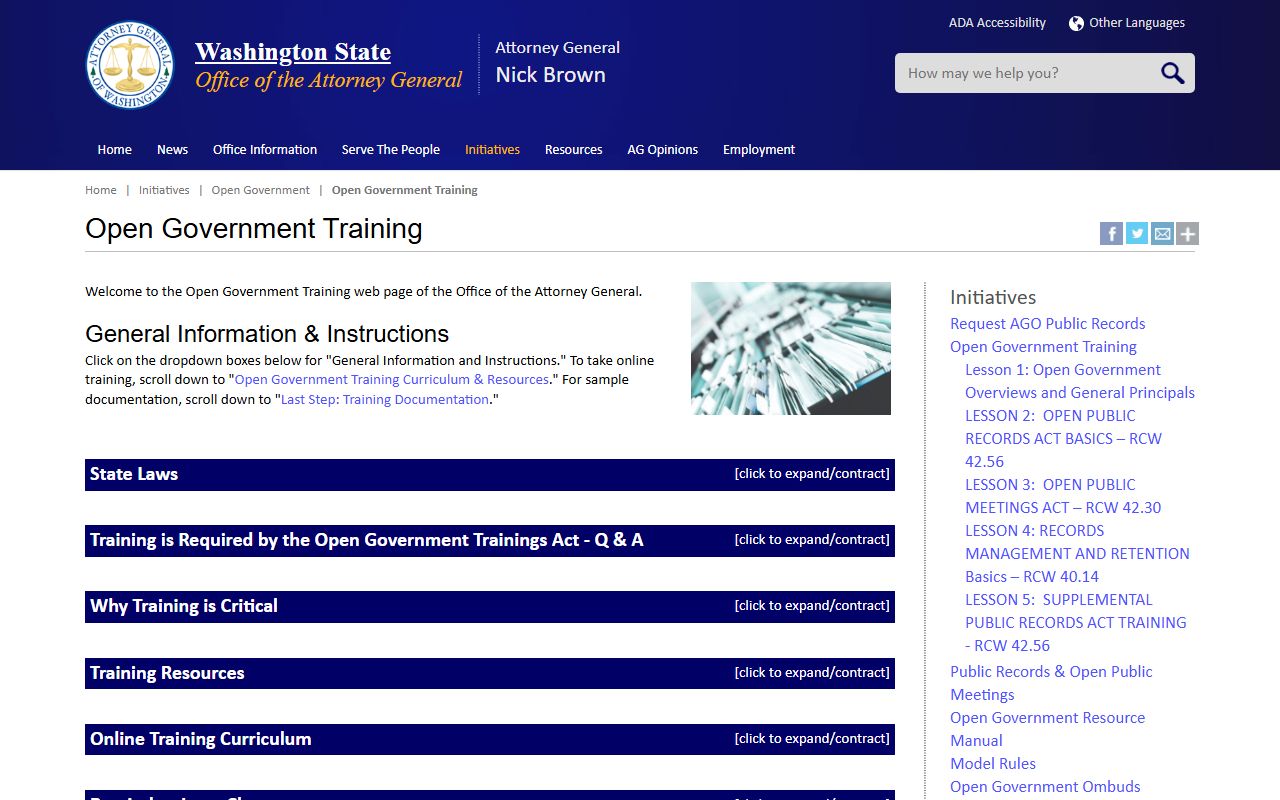
Task: Open Lesson 1: Open Government Overviews link
Action: point(1080,381)
